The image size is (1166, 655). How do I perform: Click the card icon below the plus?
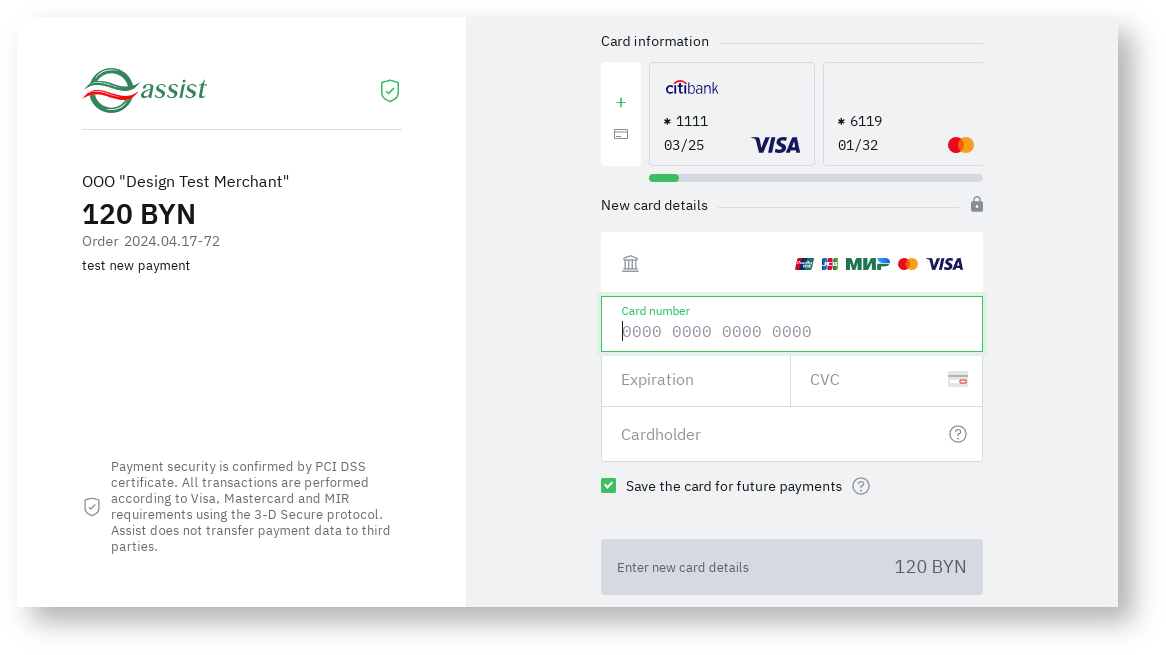click(621, 134)
